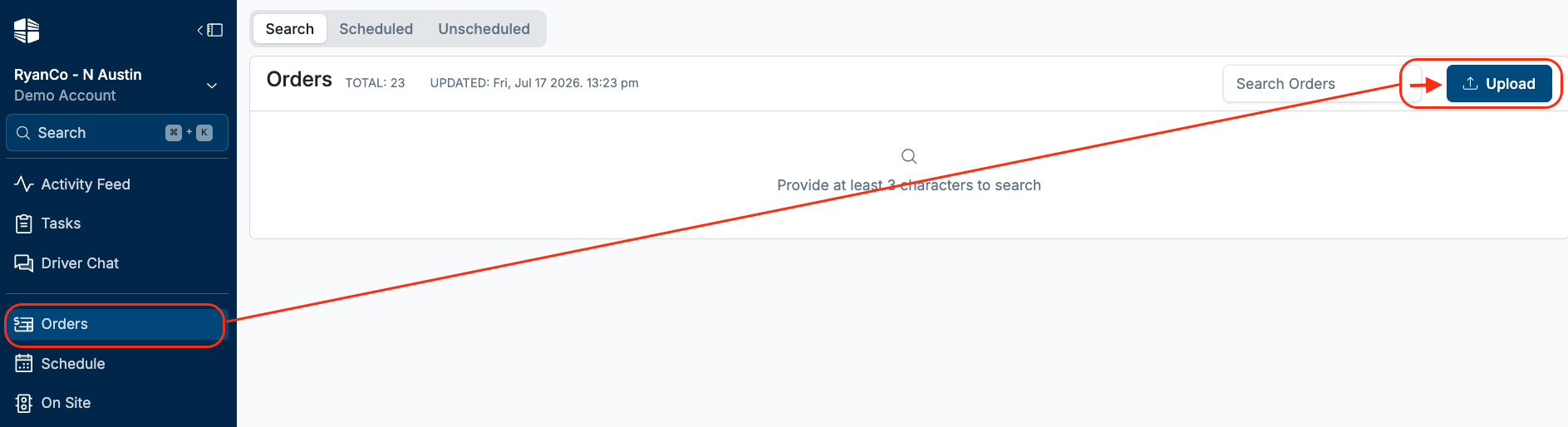Collapse the sidebar panel icon
This screenshot has width=1568, height=427.
210,30
